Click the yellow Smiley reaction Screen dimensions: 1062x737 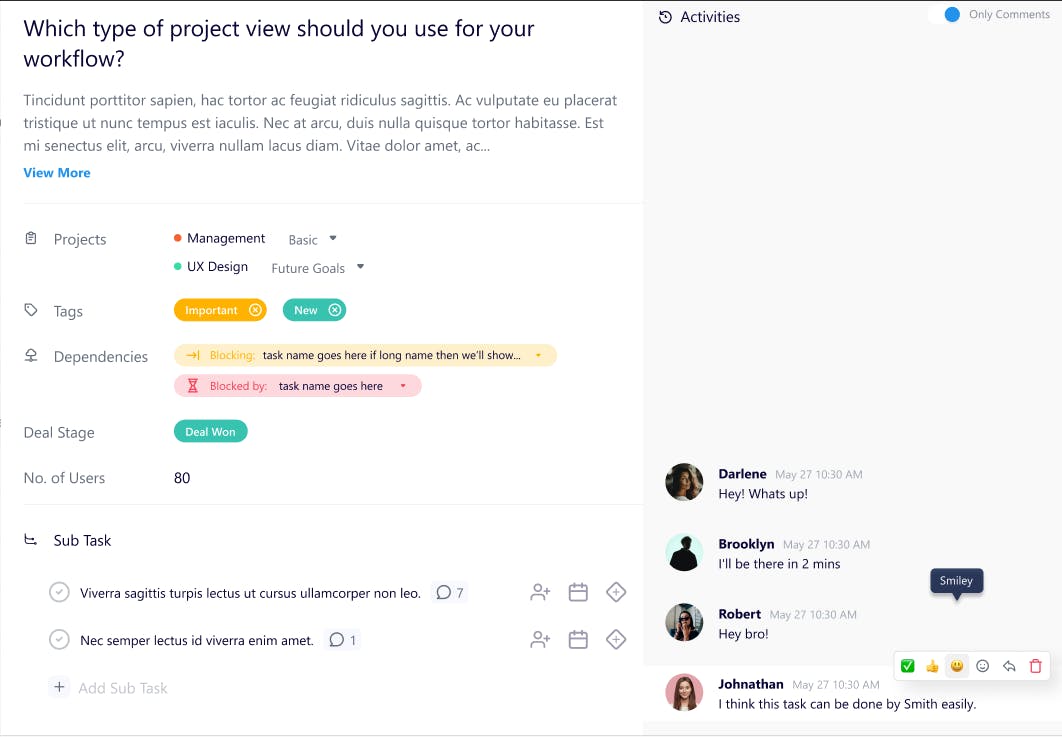(x=957, y=666)
